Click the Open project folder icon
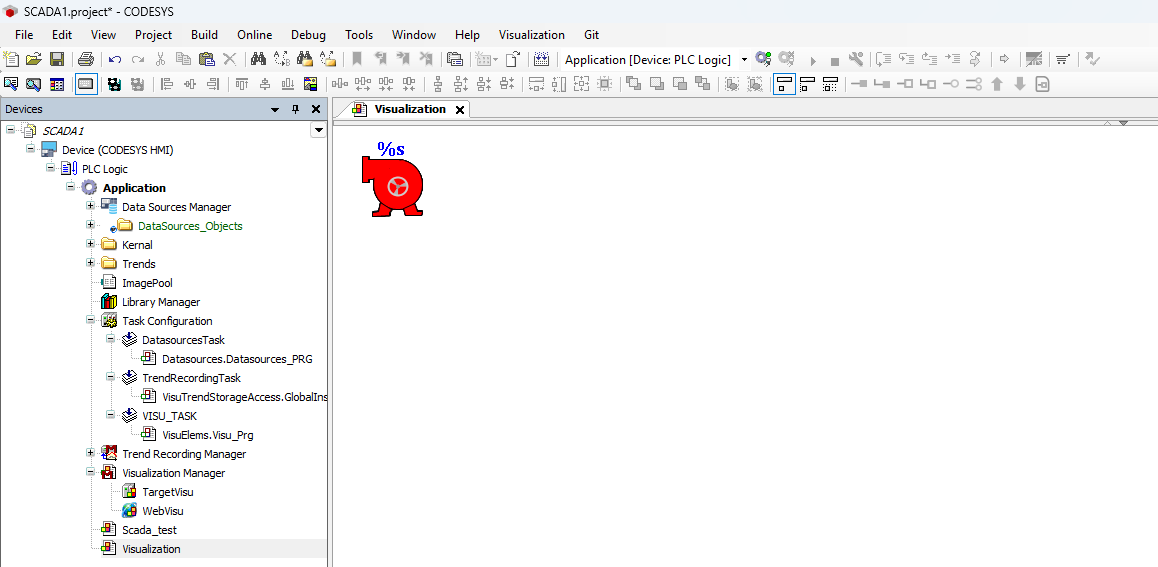The image size is (1158, 567). (x=34, y=59)
